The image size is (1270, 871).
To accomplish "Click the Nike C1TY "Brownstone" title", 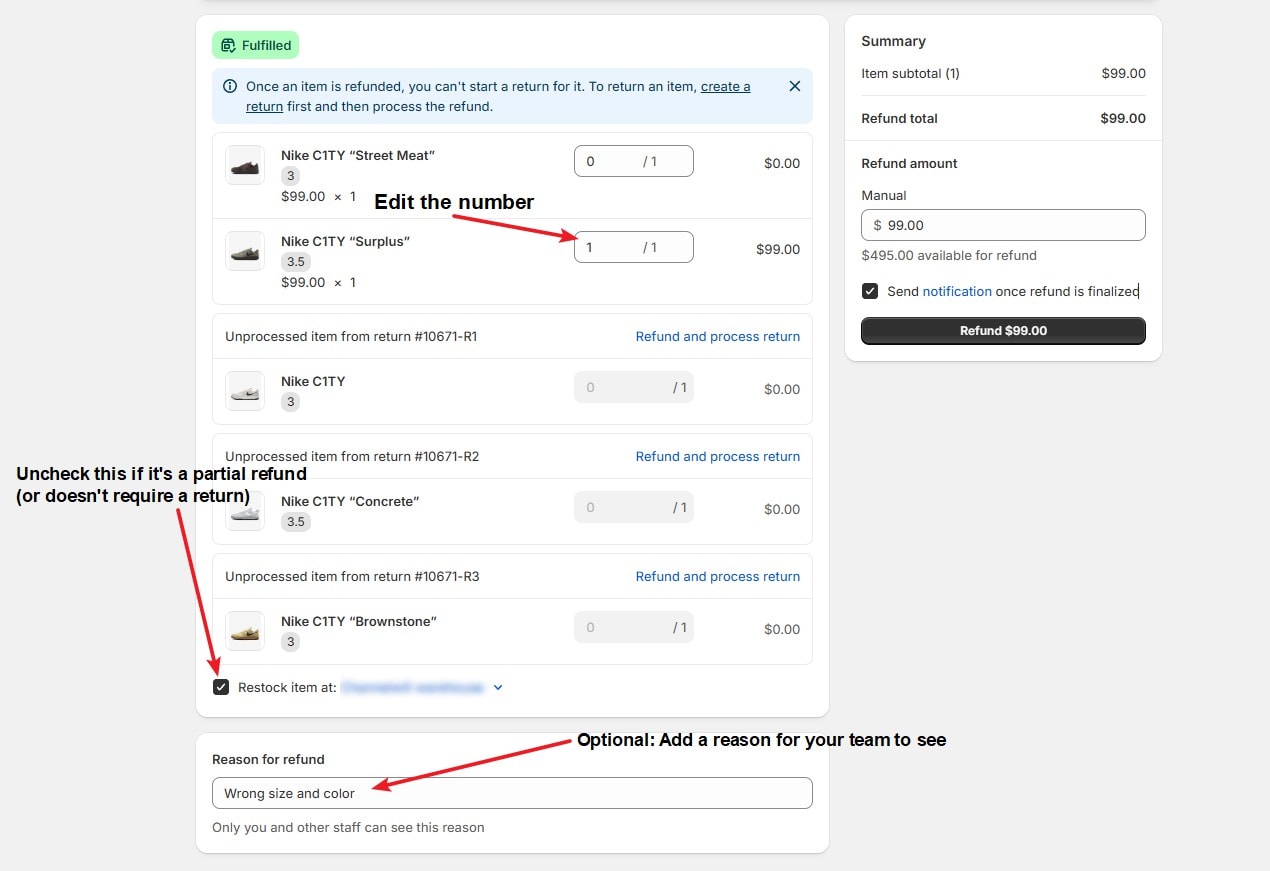I will [x=359, y=621].
